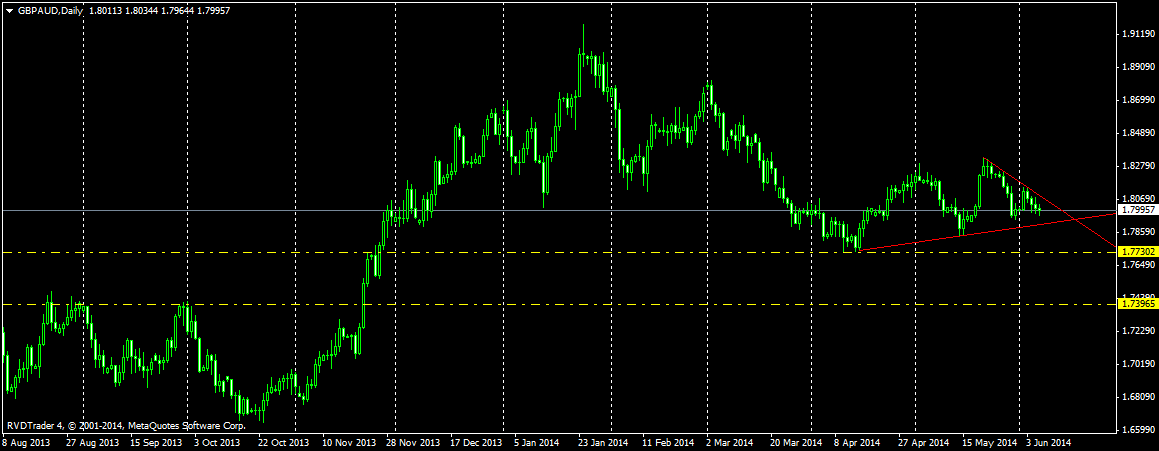1159x451 pixels.
Task: Click the 1.89090 price scale label
Action: click(x=1137, y=67)
